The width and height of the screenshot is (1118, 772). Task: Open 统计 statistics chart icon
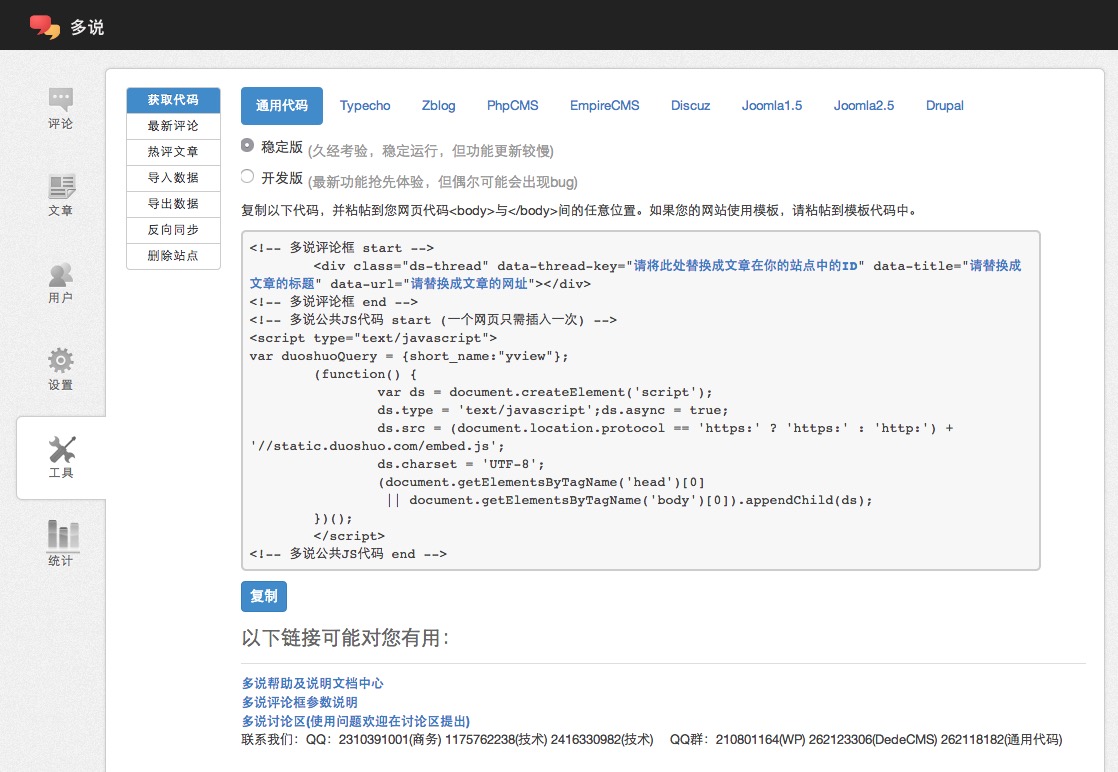tap(61, 536)
